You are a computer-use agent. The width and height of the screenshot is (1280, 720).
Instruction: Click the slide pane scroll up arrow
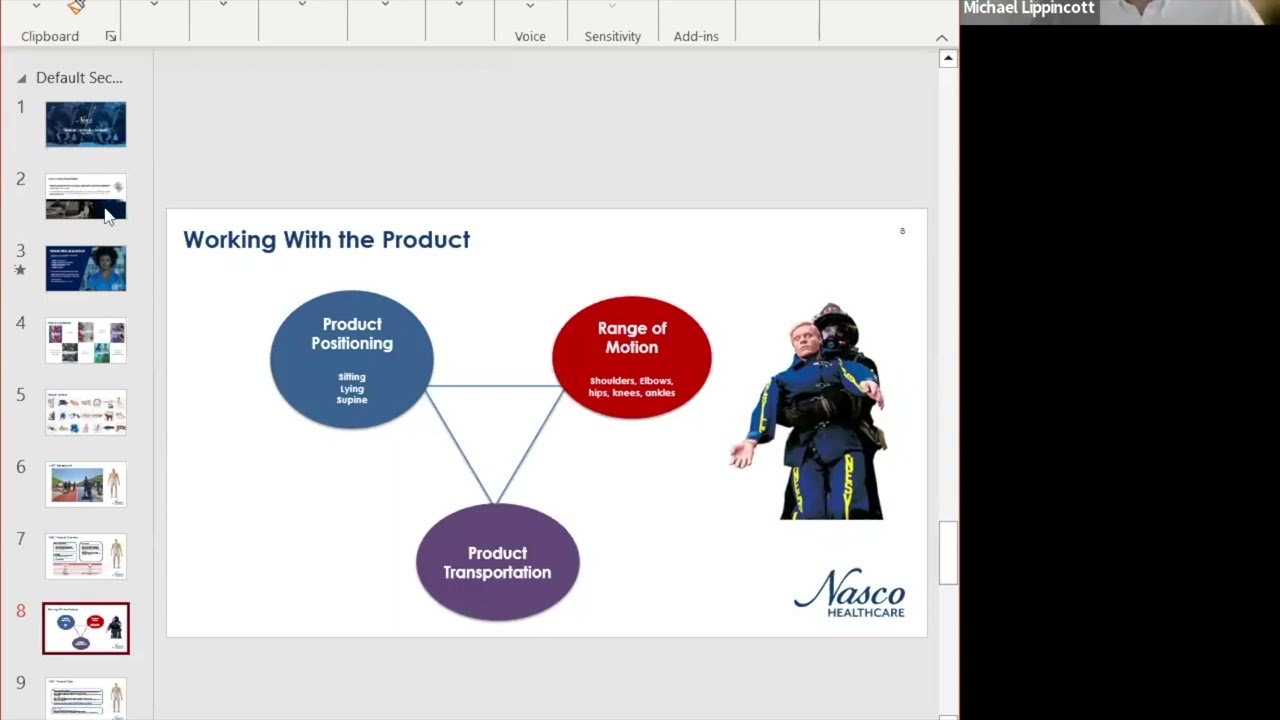pos(948,58)
